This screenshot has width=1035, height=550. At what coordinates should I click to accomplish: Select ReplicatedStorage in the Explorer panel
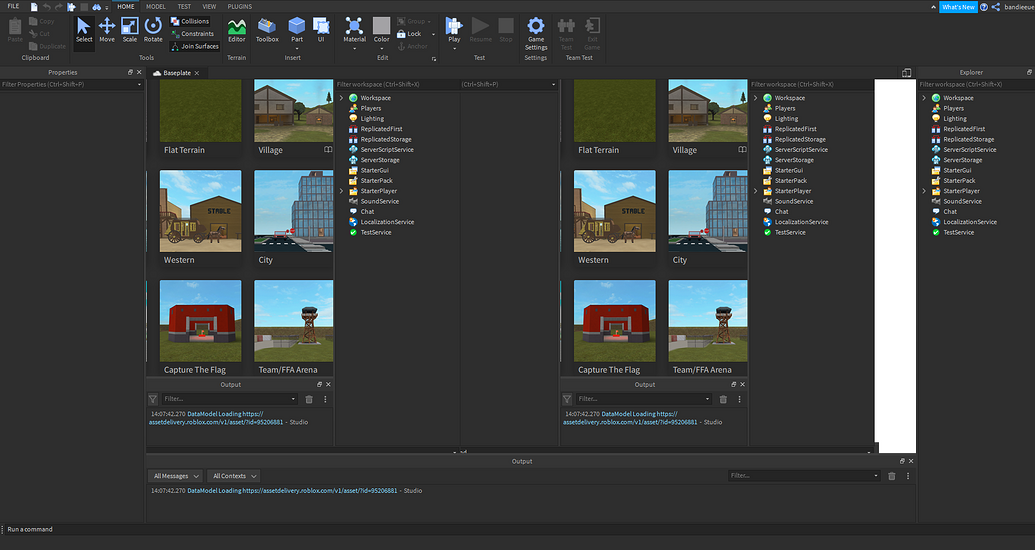point(968,139)
